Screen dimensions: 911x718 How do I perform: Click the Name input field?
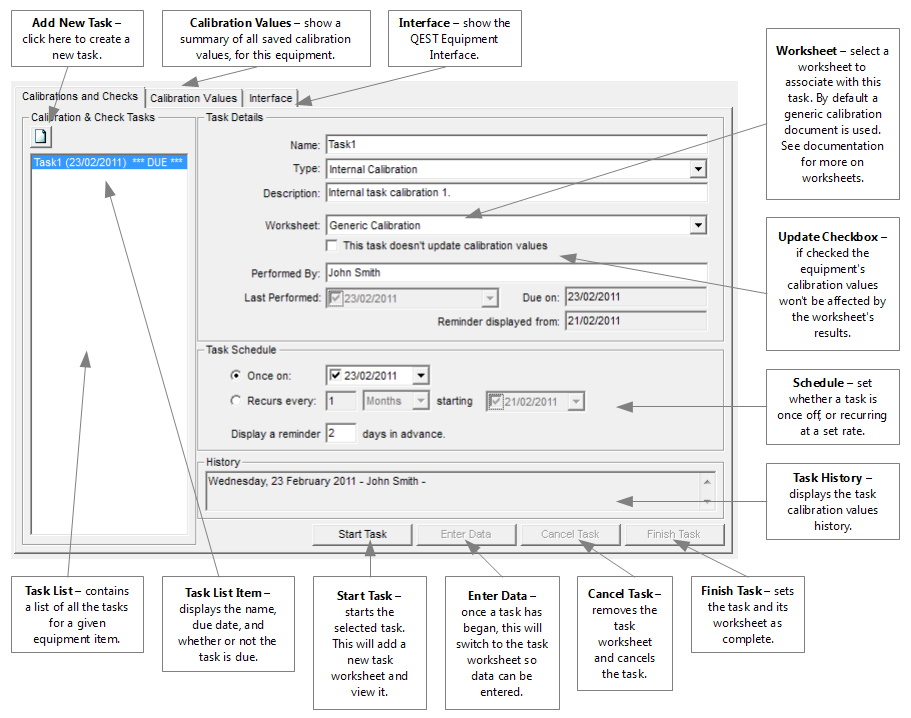pyautogui.click(x=516, y=144)
